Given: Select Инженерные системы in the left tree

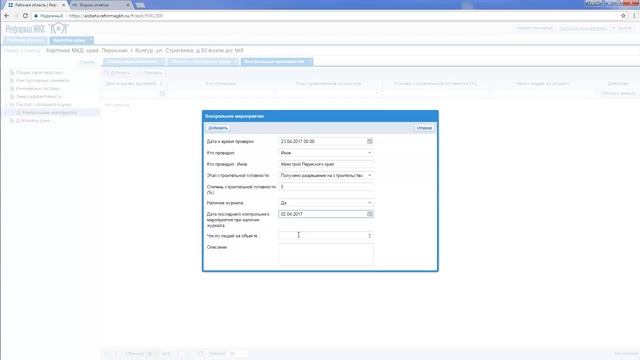Looking at the screenshot, I should [38, 88].
